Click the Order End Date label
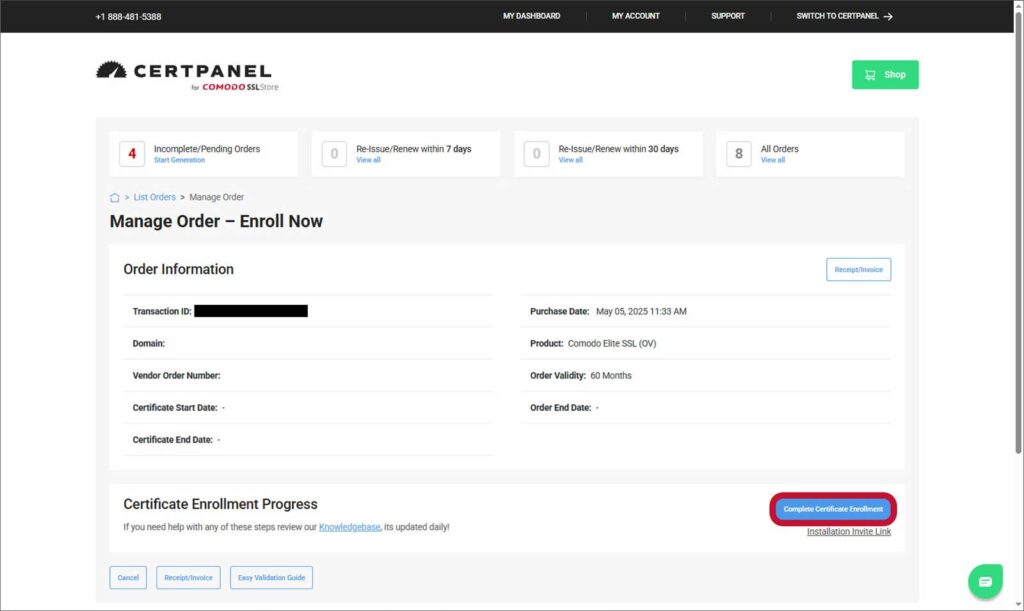 pyautogui.click(x=560, y=407)
